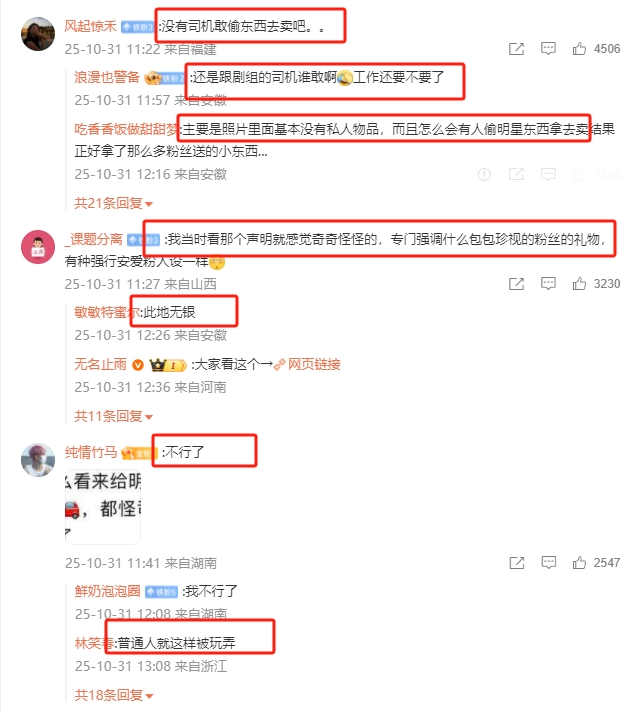The image size is (641, 714).
Task: Open 无名止雨 user profile
Action: [100, 364]
